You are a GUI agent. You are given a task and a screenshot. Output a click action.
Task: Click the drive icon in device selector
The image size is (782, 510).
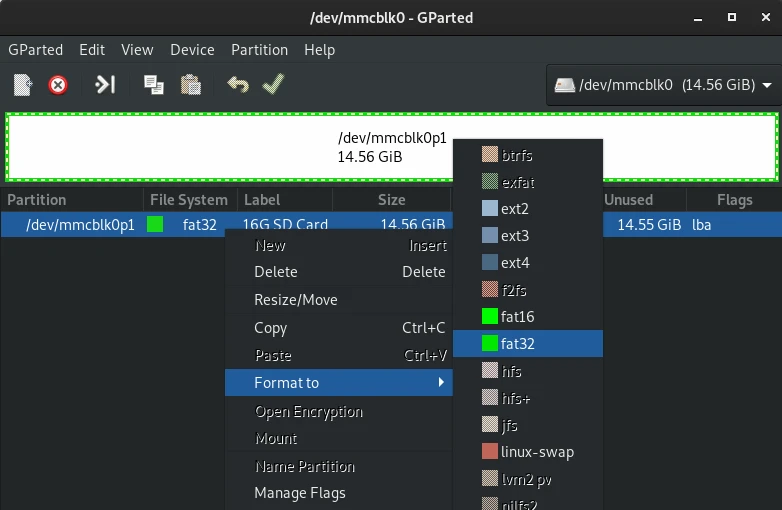pos(565,85)
